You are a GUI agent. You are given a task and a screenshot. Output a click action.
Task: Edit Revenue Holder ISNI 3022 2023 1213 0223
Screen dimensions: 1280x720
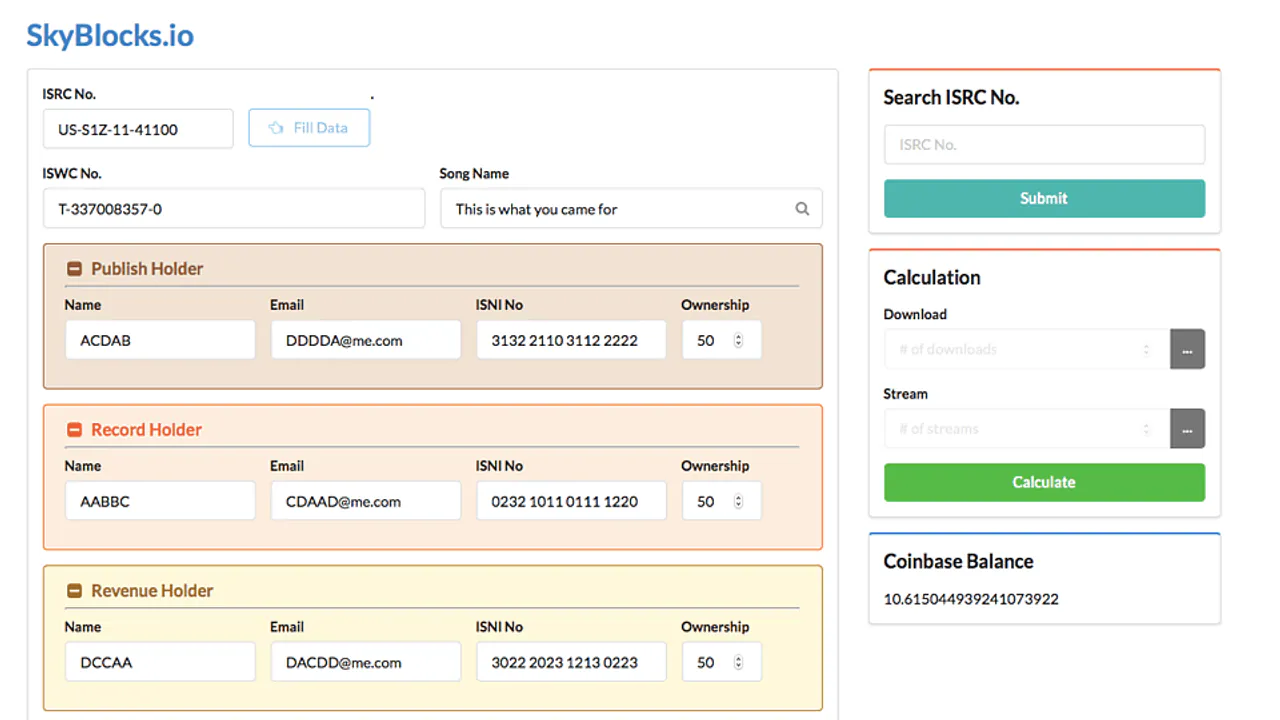[x=571, y=662]
